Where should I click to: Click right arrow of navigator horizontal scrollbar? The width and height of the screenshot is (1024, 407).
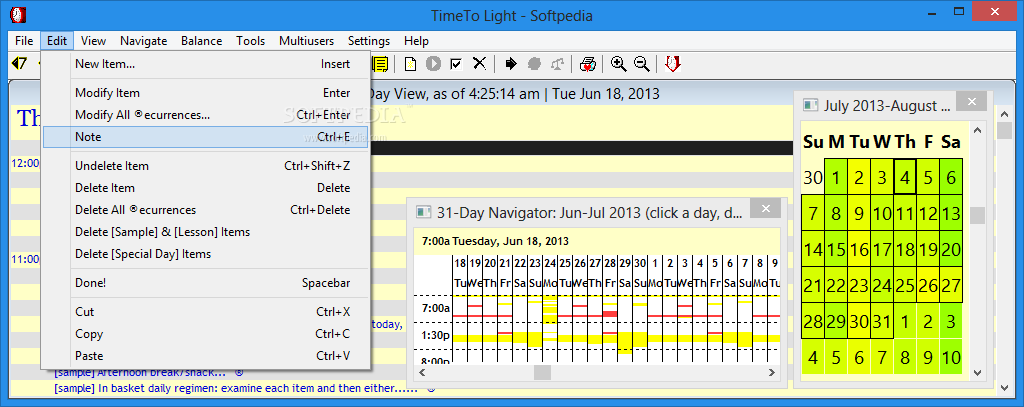pyautogui.click(x=773, y=372)
